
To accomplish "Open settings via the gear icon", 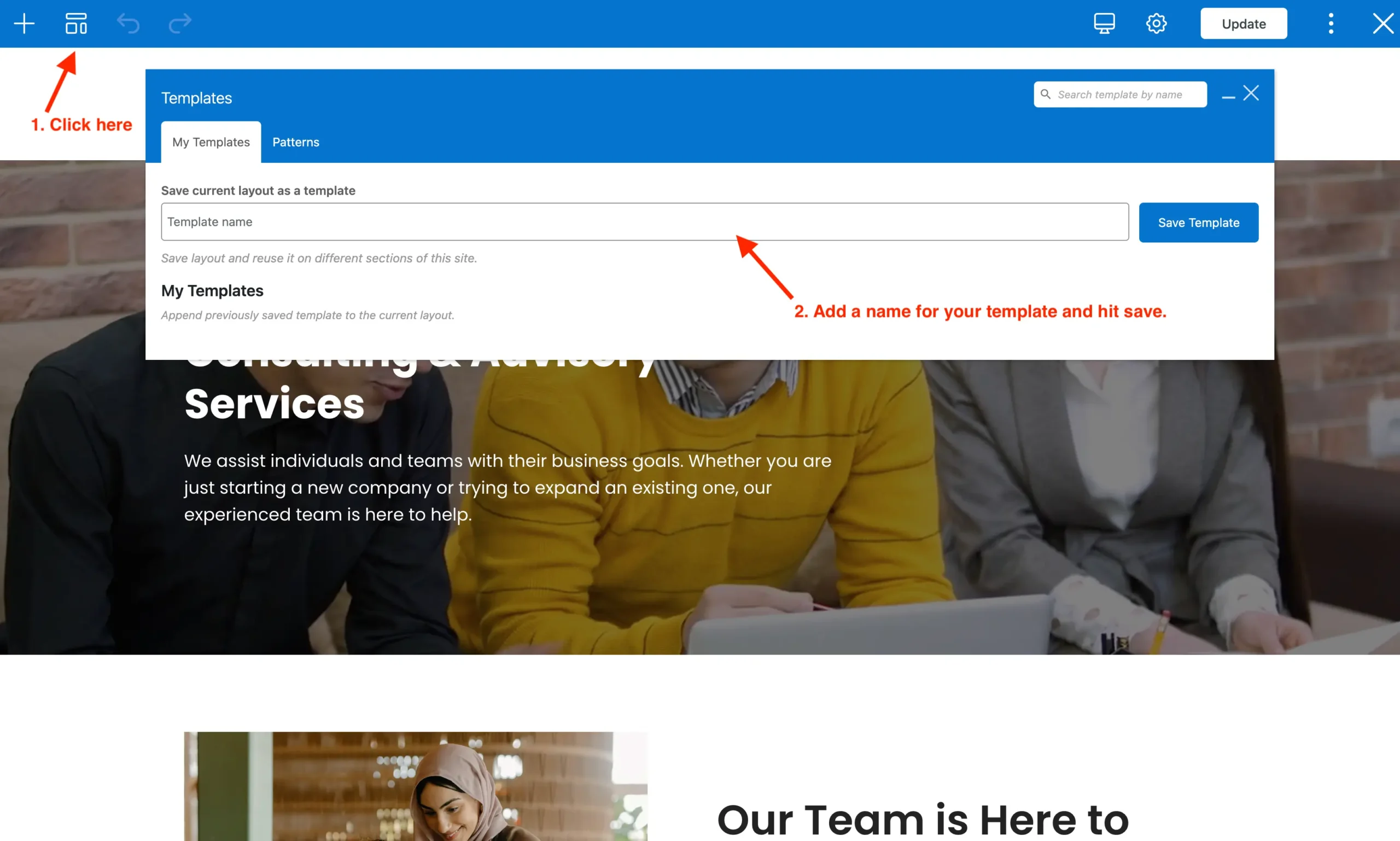I will 1156,24.
